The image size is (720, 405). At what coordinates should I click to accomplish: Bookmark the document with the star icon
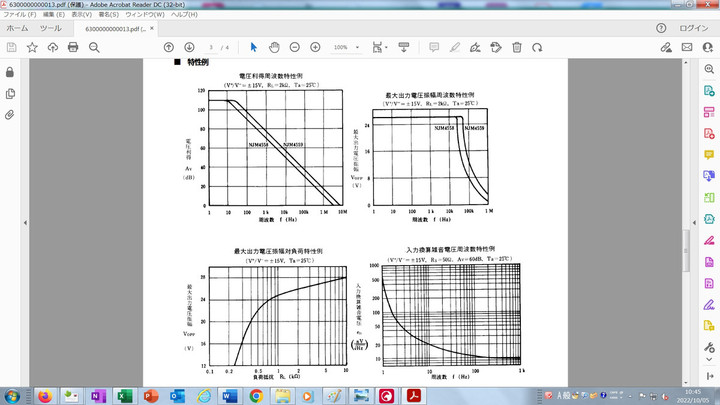point(32,47)
